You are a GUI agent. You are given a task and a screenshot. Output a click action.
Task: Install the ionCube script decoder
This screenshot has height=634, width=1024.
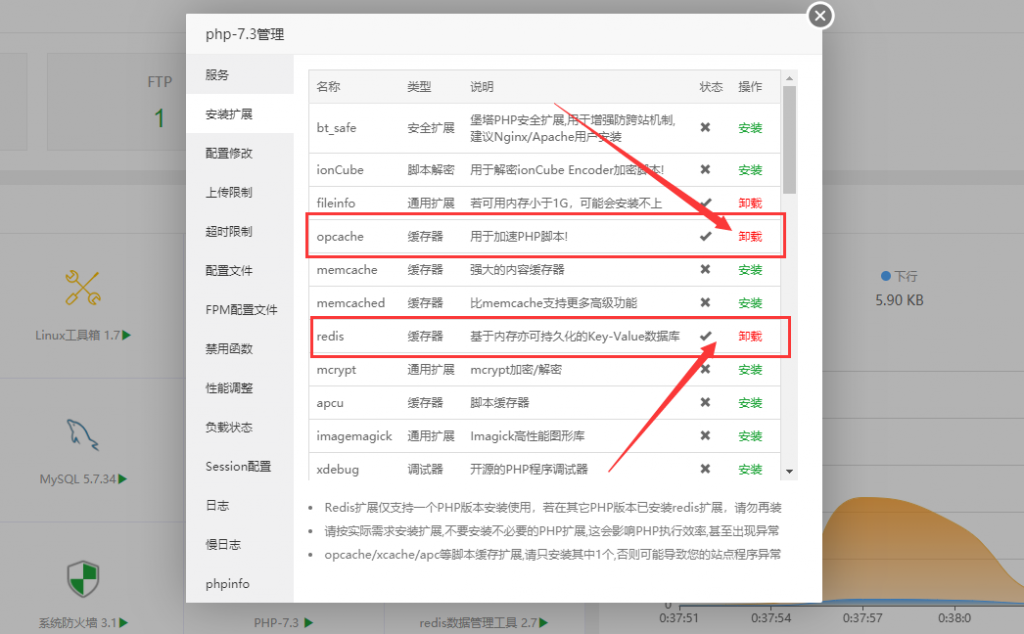[x=750, y=169]
